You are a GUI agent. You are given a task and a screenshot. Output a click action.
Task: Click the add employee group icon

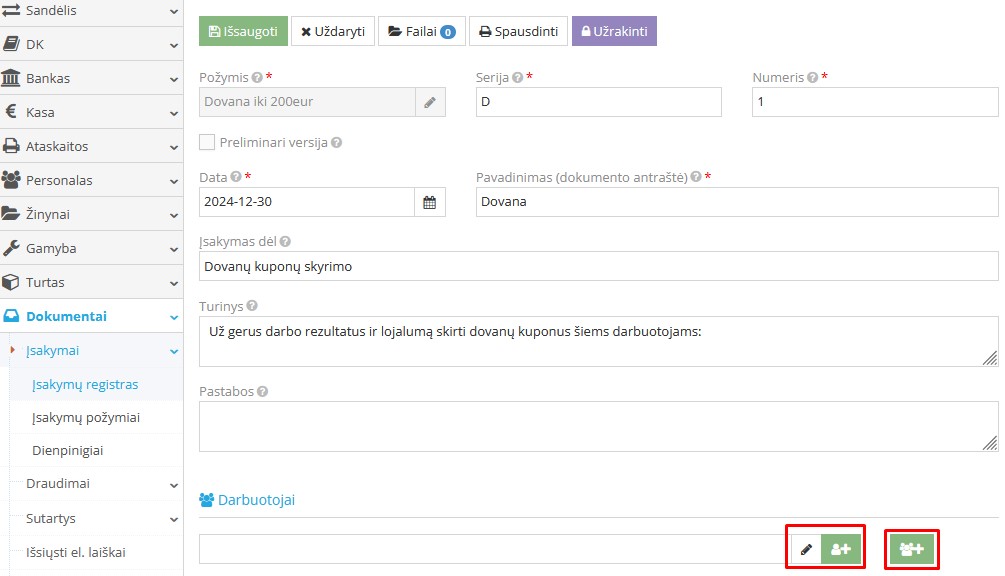coord(911,549)
